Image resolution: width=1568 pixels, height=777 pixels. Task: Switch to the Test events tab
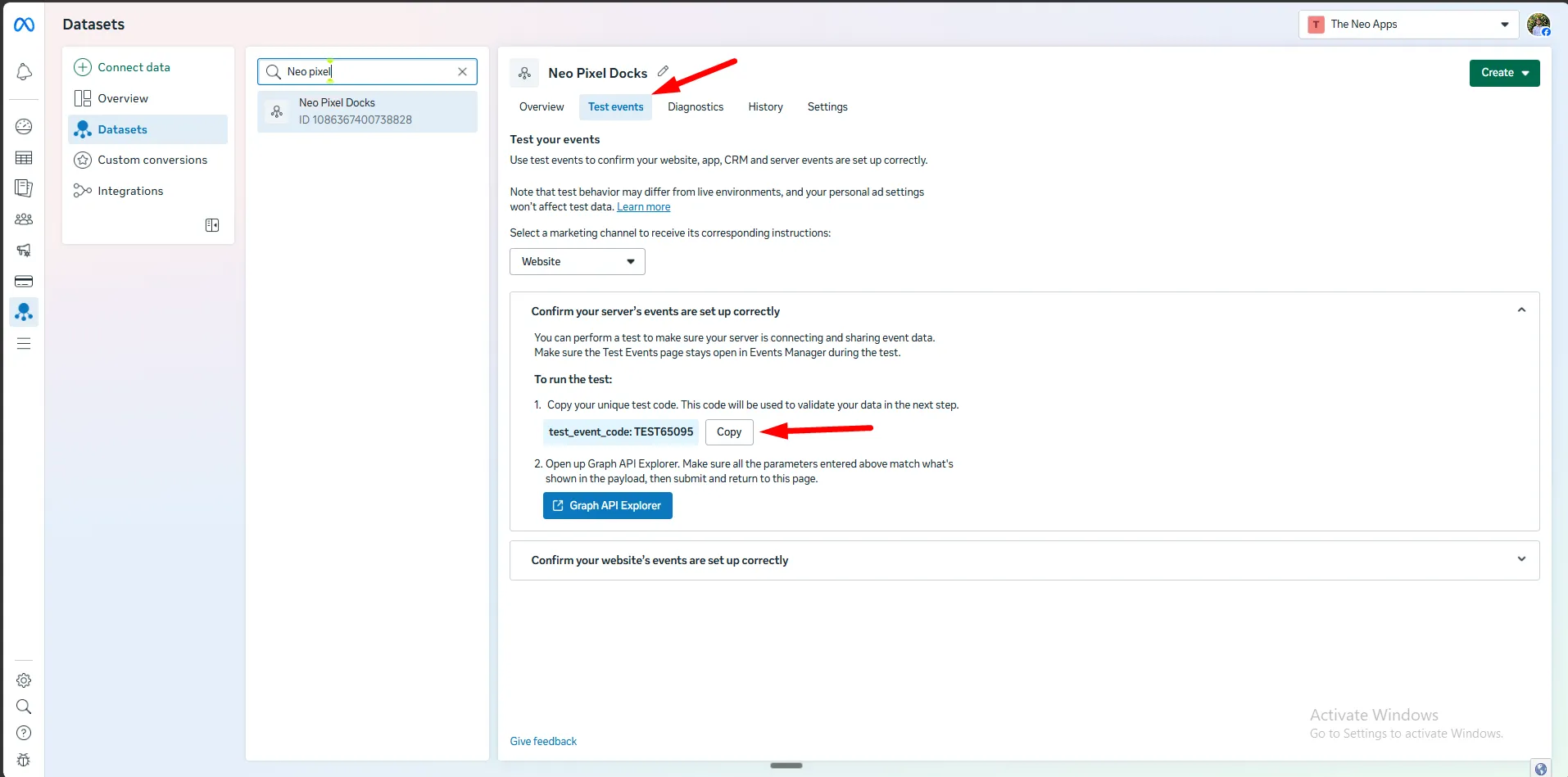pos(616,107)
